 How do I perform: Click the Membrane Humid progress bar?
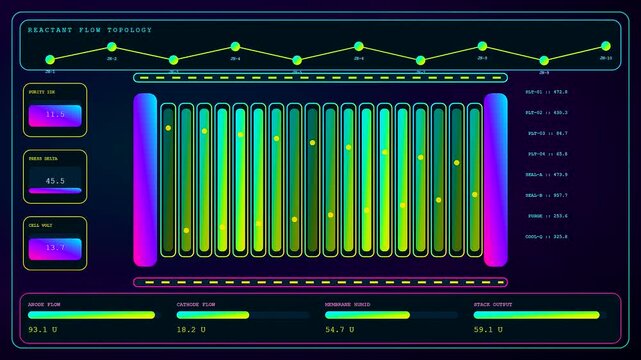(x=392, y=315)
